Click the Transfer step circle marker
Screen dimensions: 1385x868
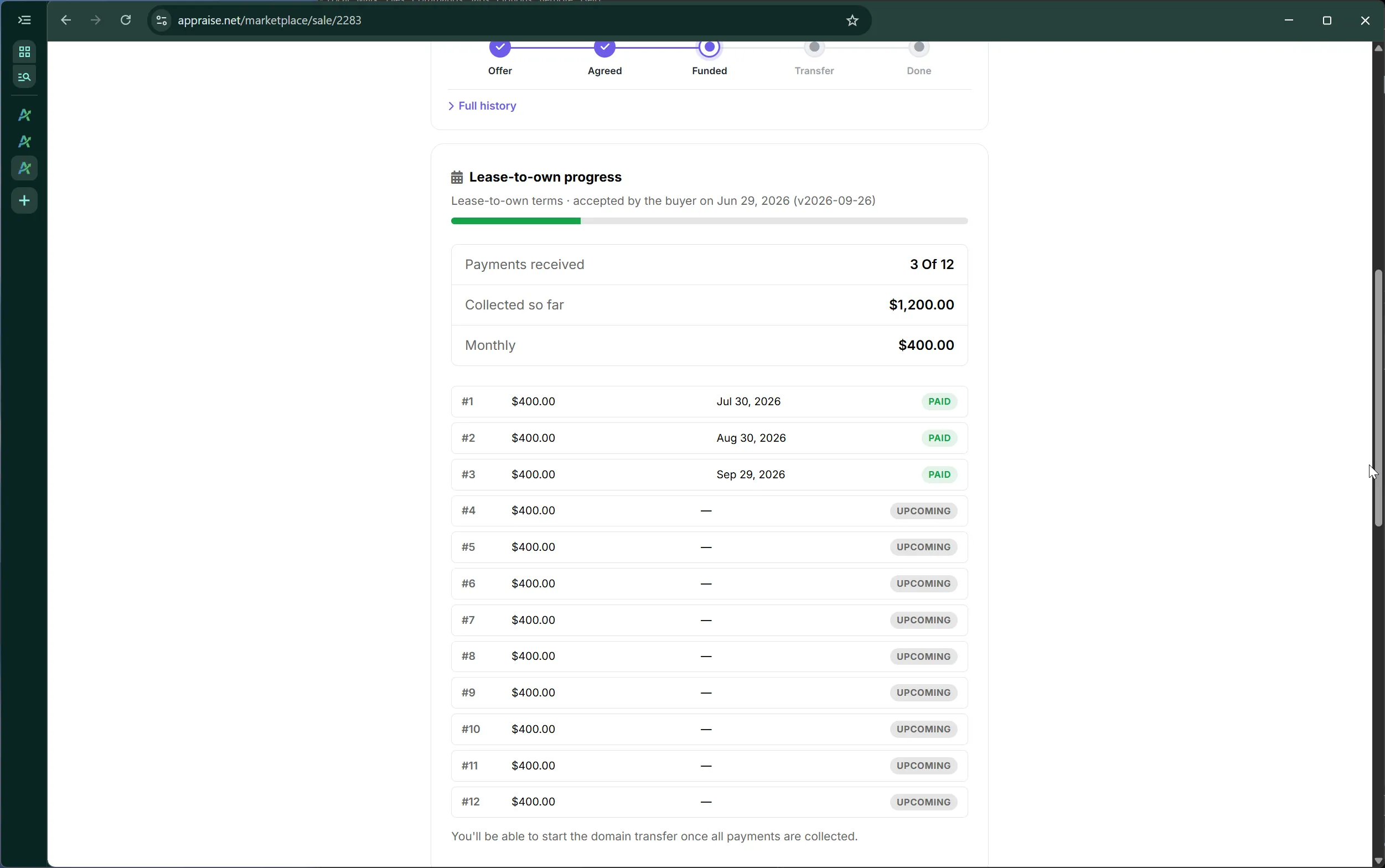(x=814, y=48)
